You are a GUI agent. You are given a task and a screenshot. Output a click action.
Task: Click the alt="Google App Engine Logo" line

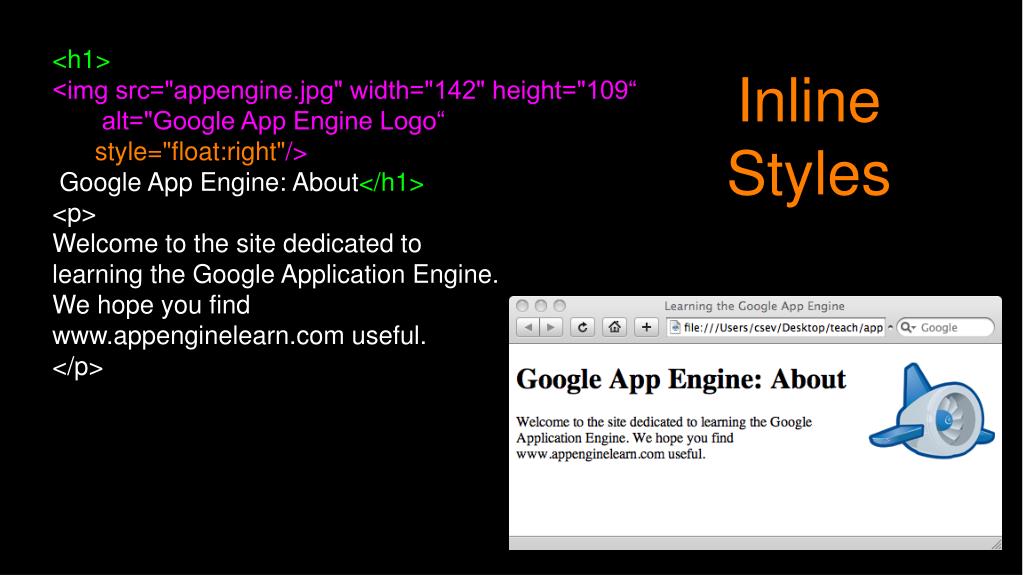(x=273, y=121)
